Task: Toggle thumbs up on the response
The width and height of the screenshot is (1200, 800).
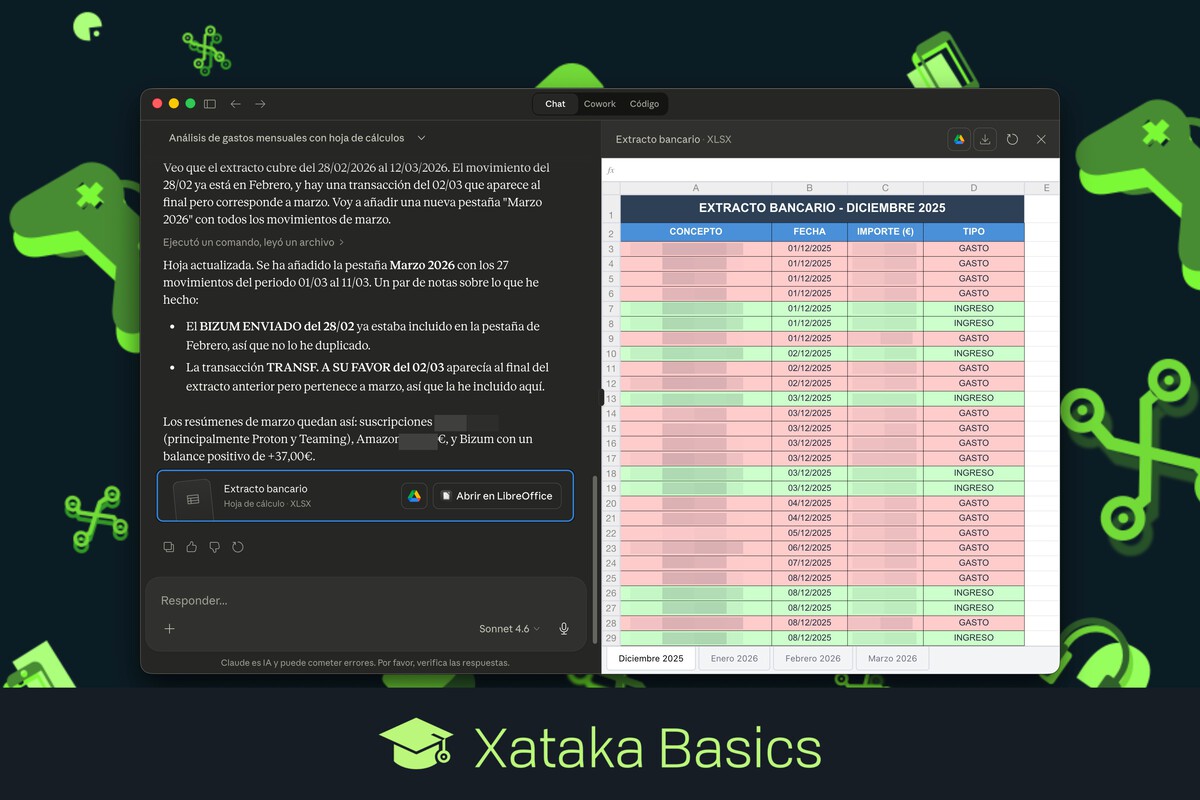Action: [x=191, y=547]
